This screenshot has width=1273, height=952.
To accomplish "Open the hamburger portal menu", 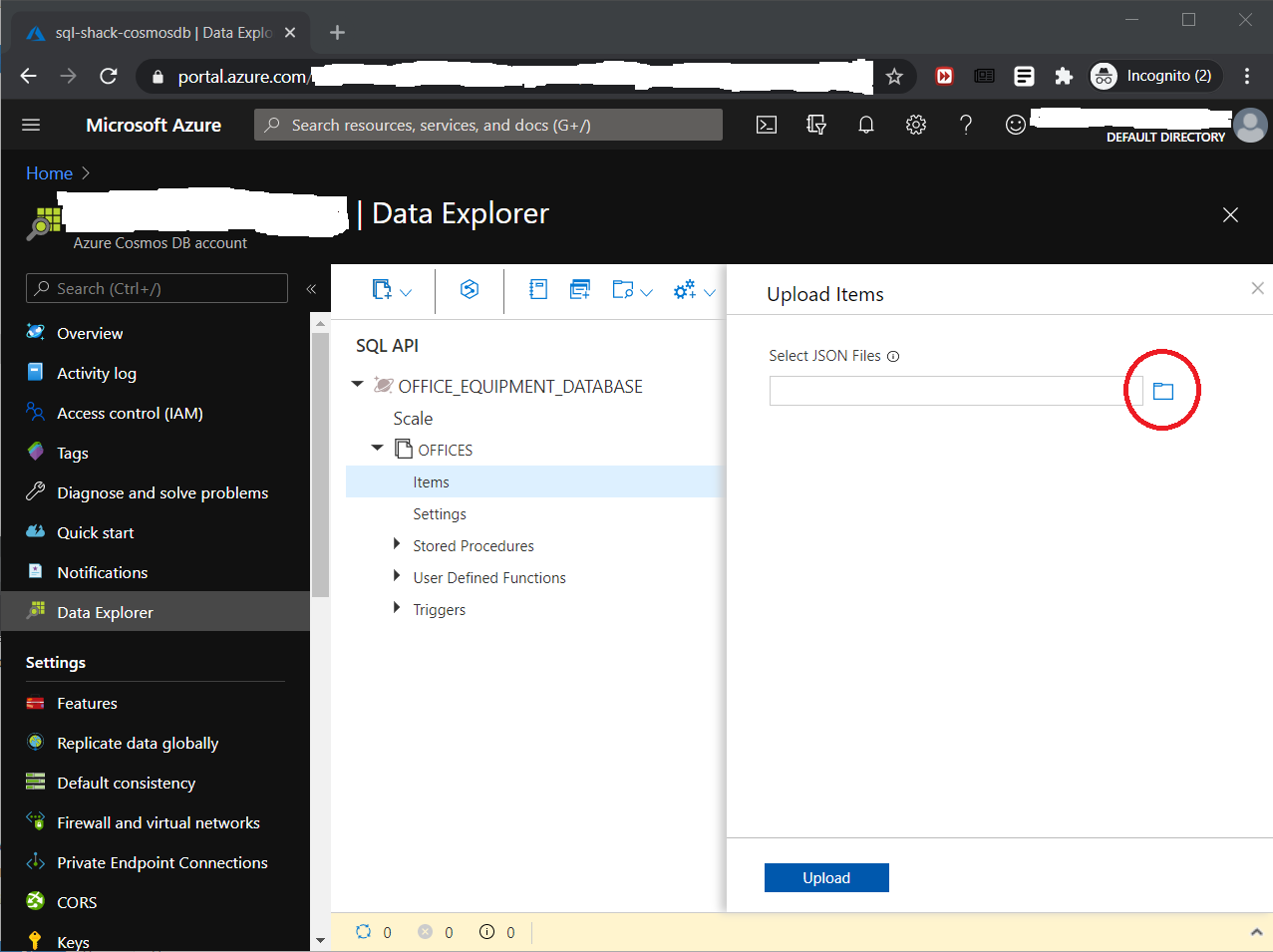I will (x=31, y=125).
